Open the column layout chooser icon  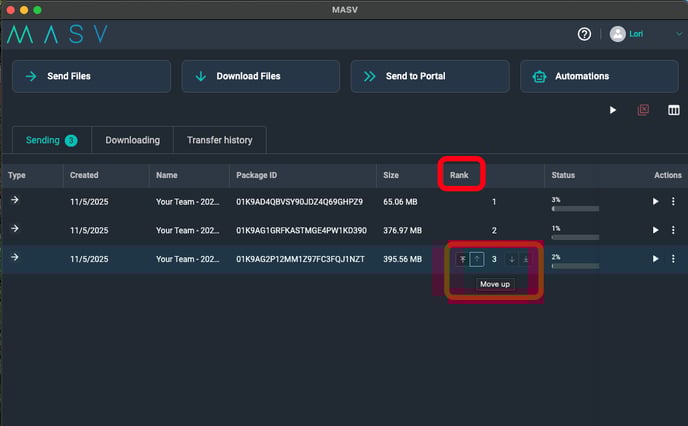point(674,110)
